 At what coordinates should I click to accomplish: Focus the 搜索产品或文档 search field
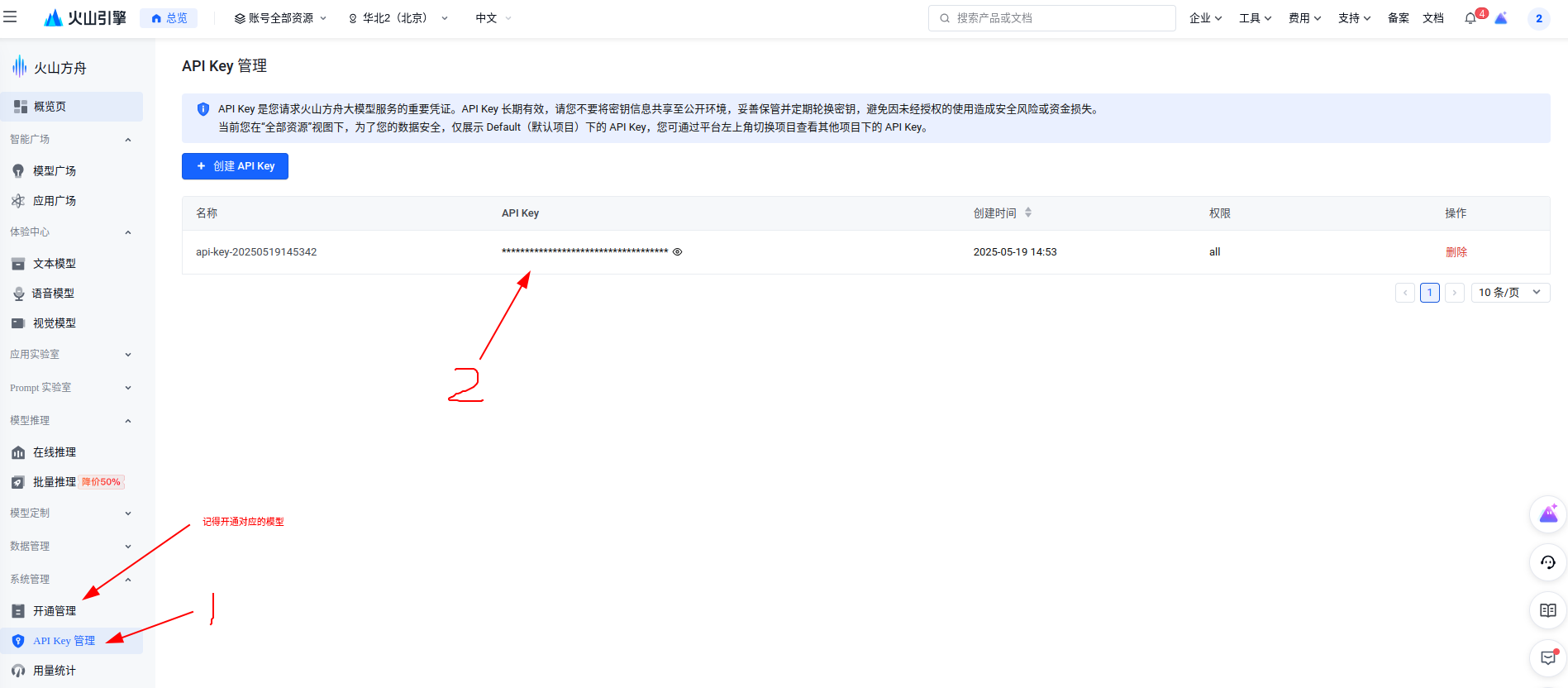pyautogui.click(x=1051, y=18)
